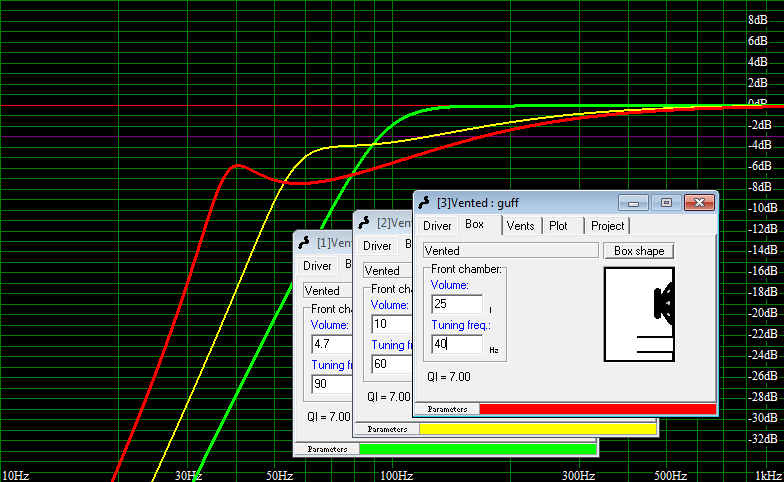Image resolution: width=784 pixels, height=482 pixels.
Task: Click the Vented field in window [1]
Action: pos(328,290)
